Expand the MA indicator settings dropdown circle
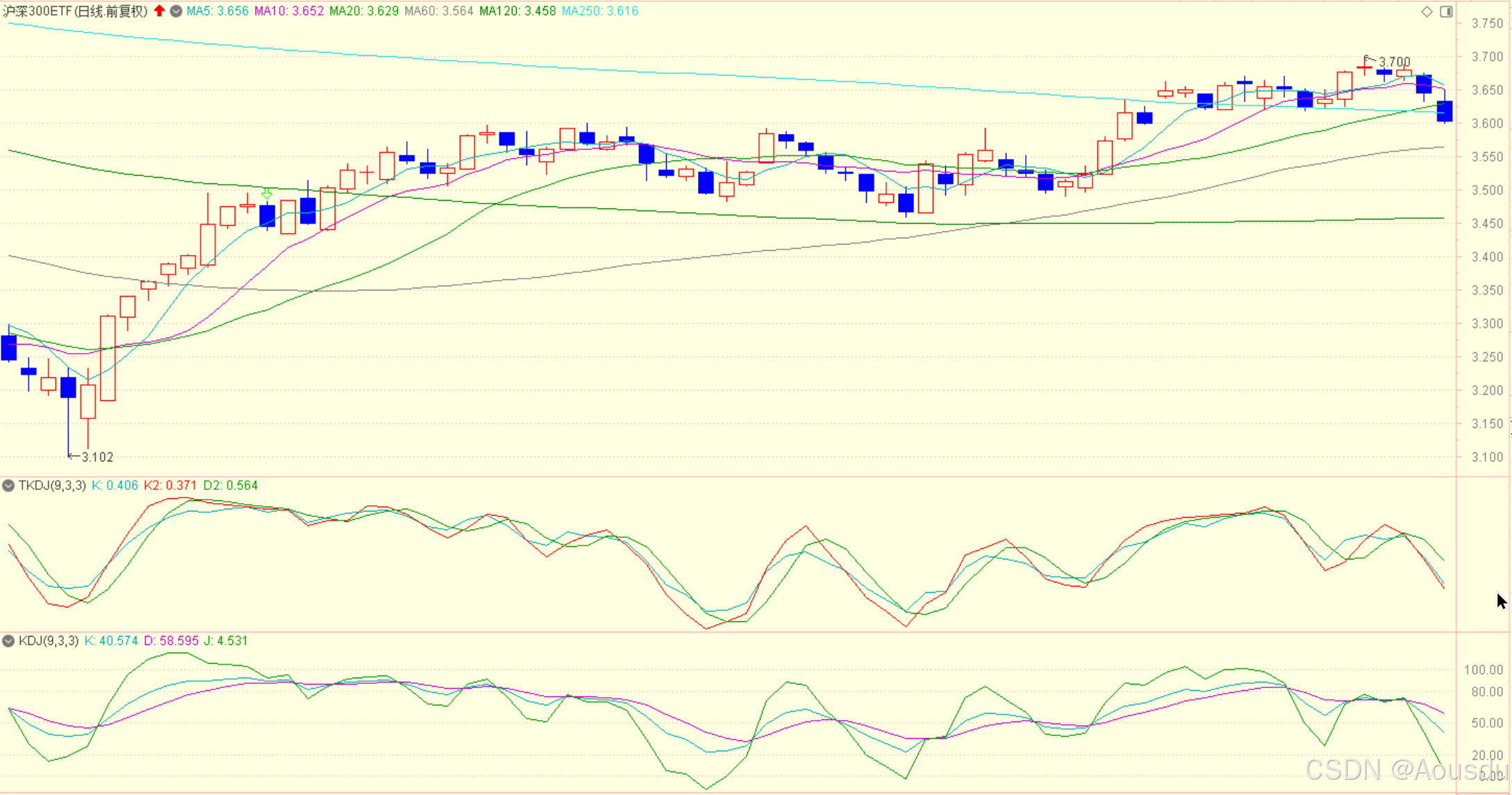The width and height of the screenshot is (1512, 795). (x=176, y=11)
